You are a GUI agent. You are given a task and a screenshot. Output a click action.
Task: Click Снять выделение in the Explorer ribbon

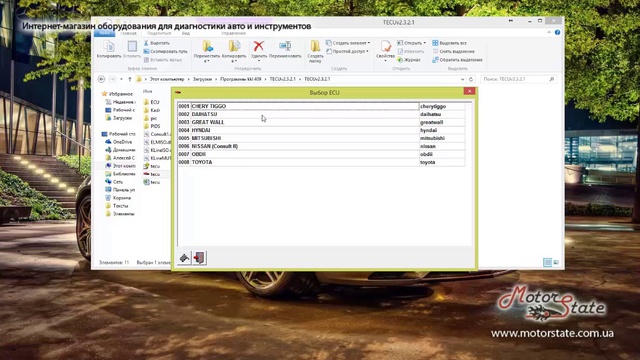(453, 51)
